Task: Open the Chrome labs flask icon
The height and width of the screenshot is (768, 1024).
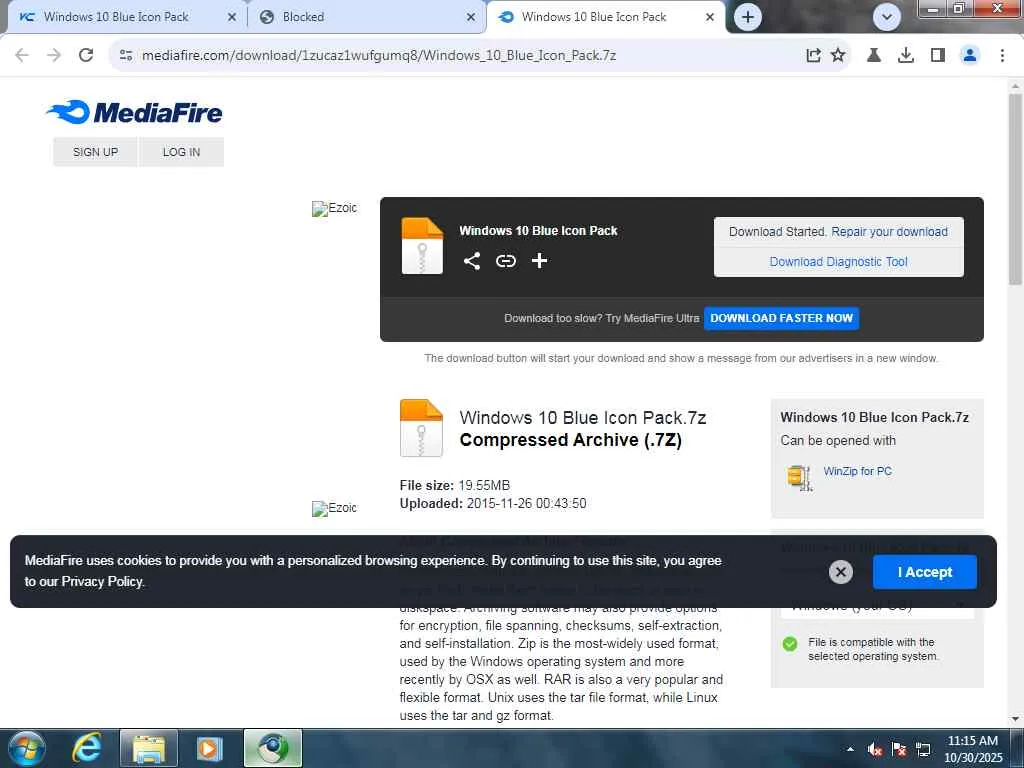Action: [874, 56]
